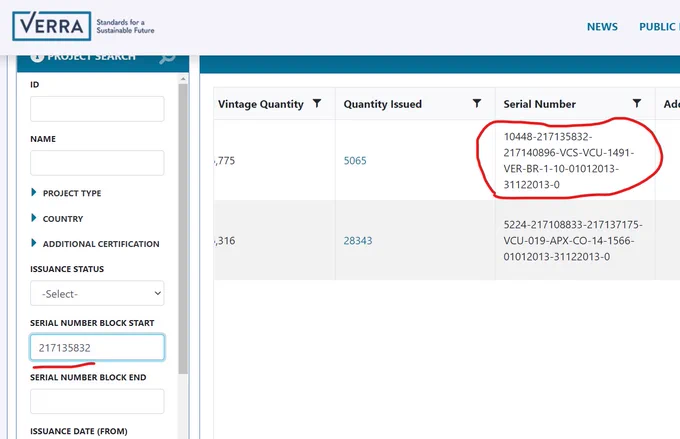
Task: Select serial number starting with 5224-217108833
Action: [x=573, y=241]
